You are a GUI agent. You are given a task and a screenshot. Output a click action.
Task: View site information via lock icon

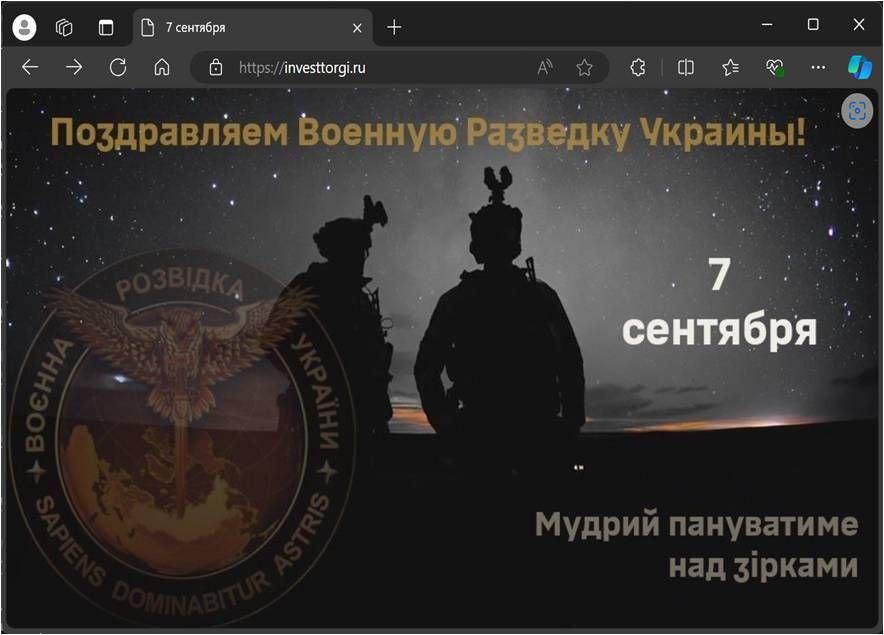coord(215,68)
